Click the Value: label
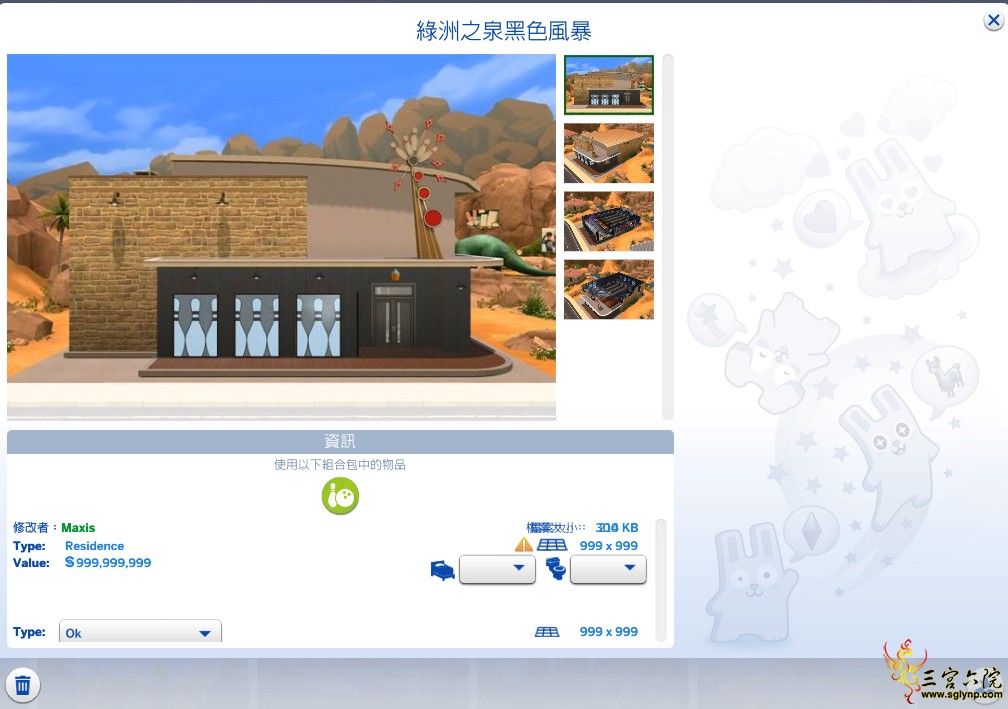Image resolution: width=1008 pixels, height=709 pixels. (x=31, y=562)
